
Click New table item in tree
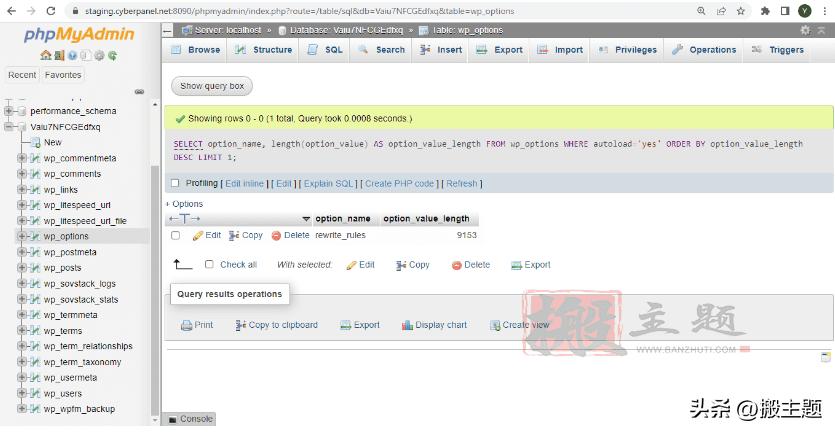click(53, 142)
